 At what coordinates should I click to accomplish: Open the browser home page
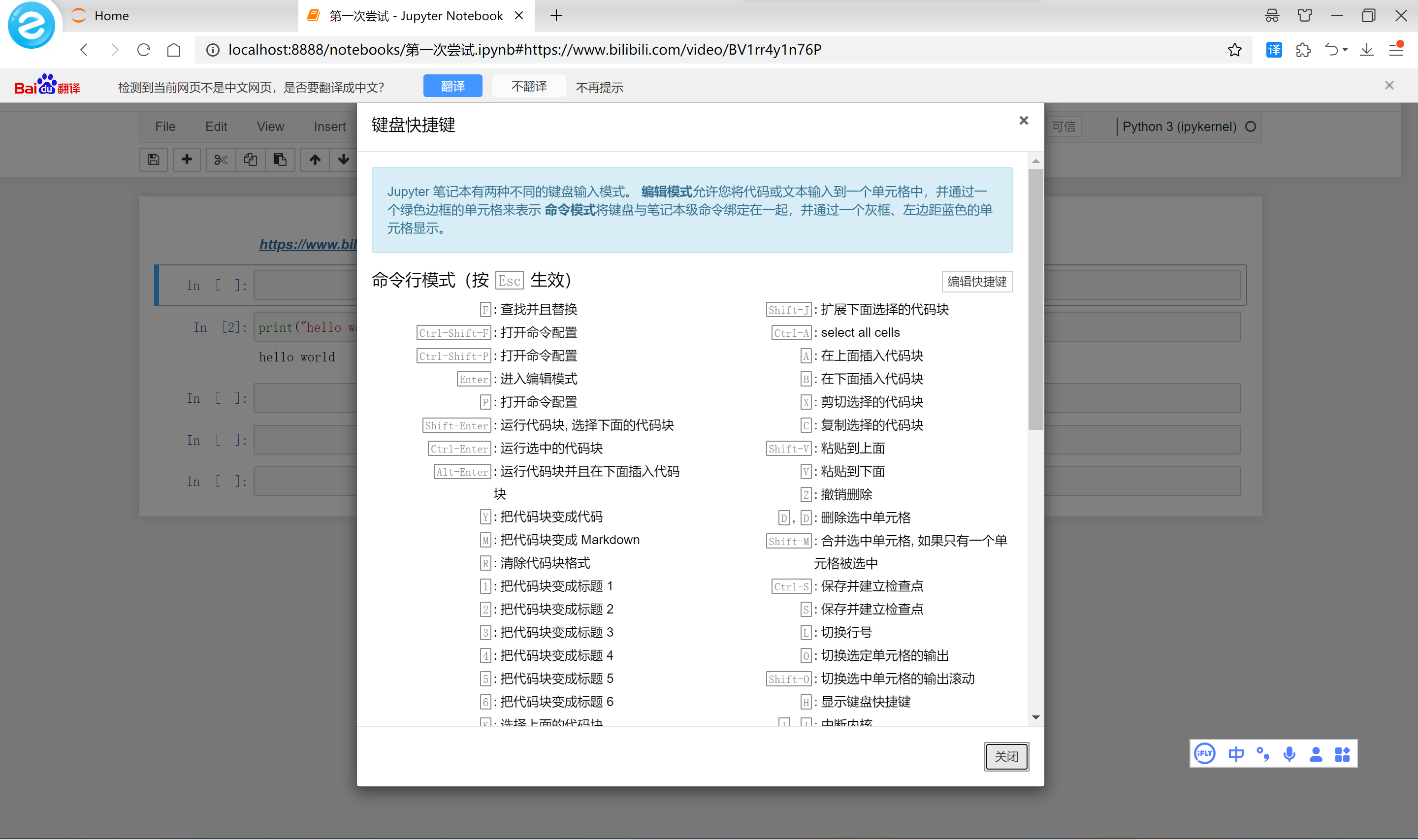(174, 50)
